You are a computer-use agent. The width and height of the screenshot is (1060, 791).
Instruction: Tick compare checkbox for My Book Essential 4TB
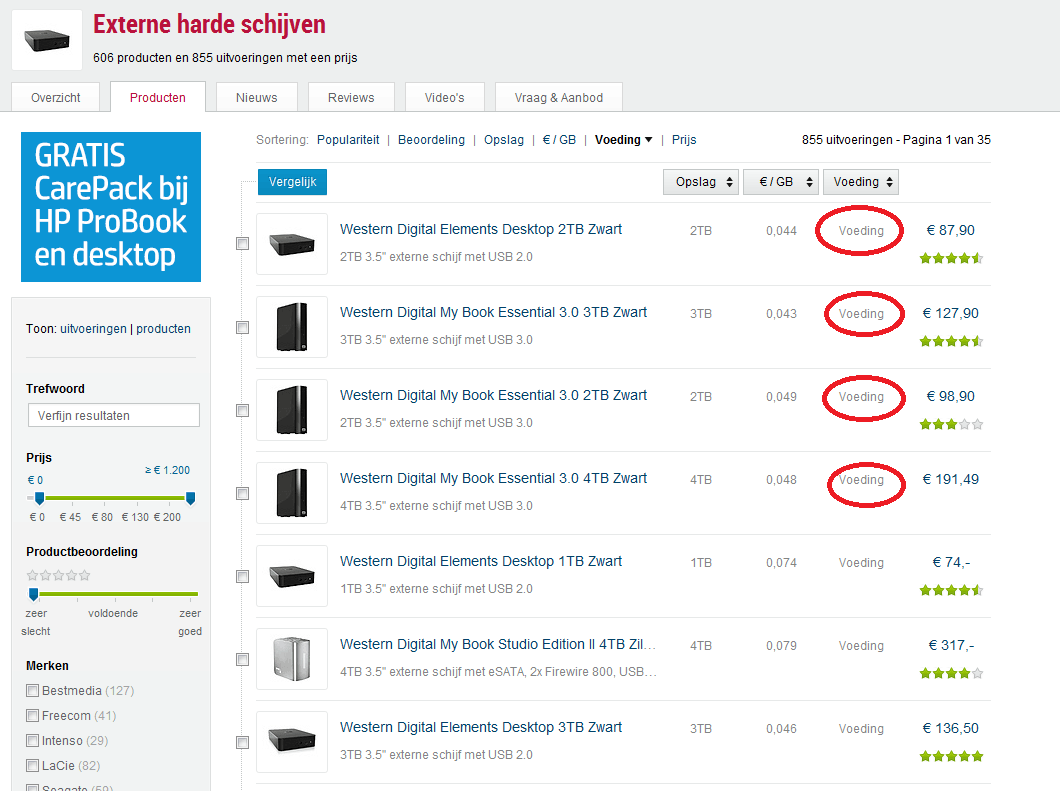click(x=243, y=494)
